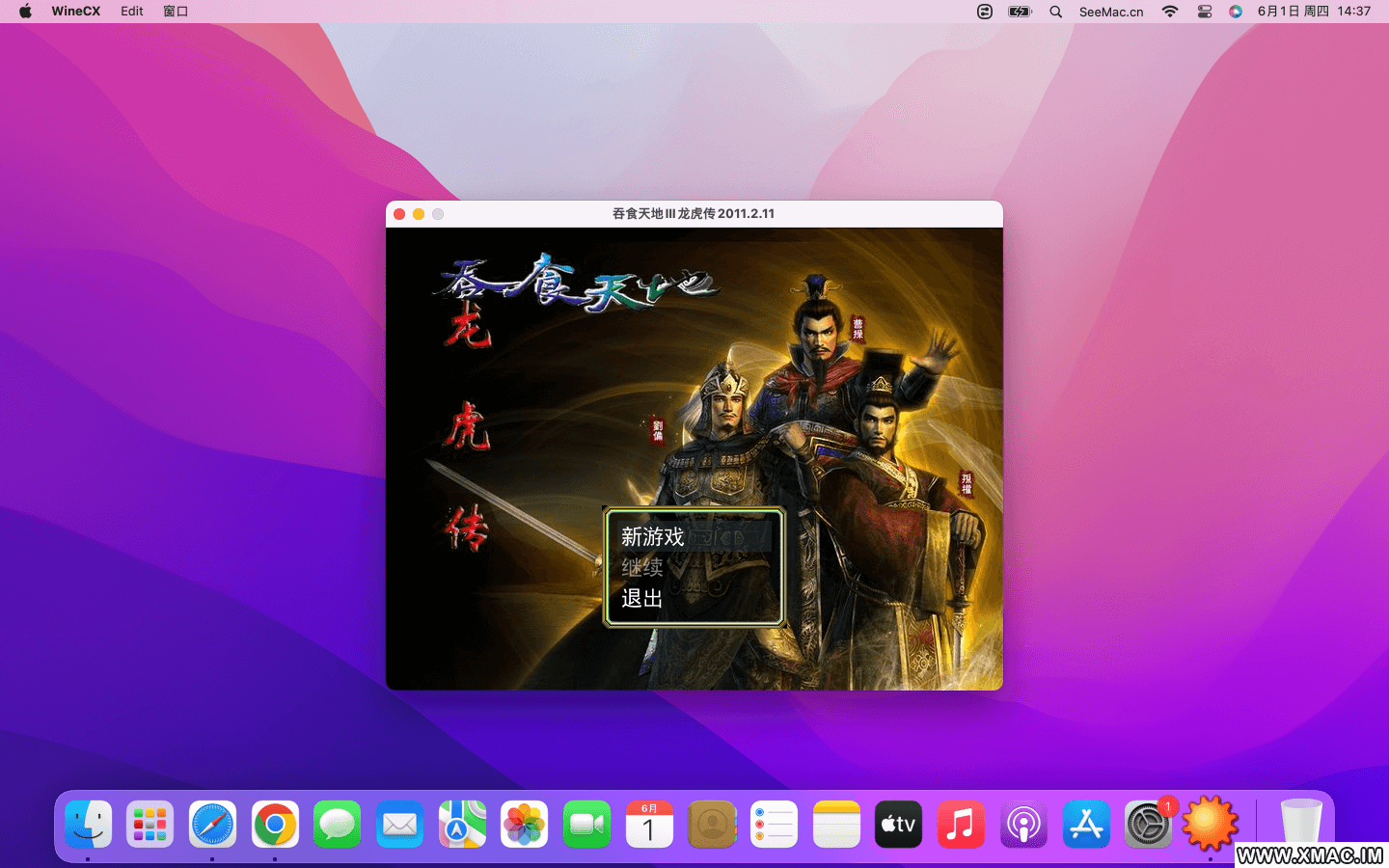The width and height of the screenshot is (1389, 868).
Task: Click the Wi-Fi status icon
Action: (1170, 12)
